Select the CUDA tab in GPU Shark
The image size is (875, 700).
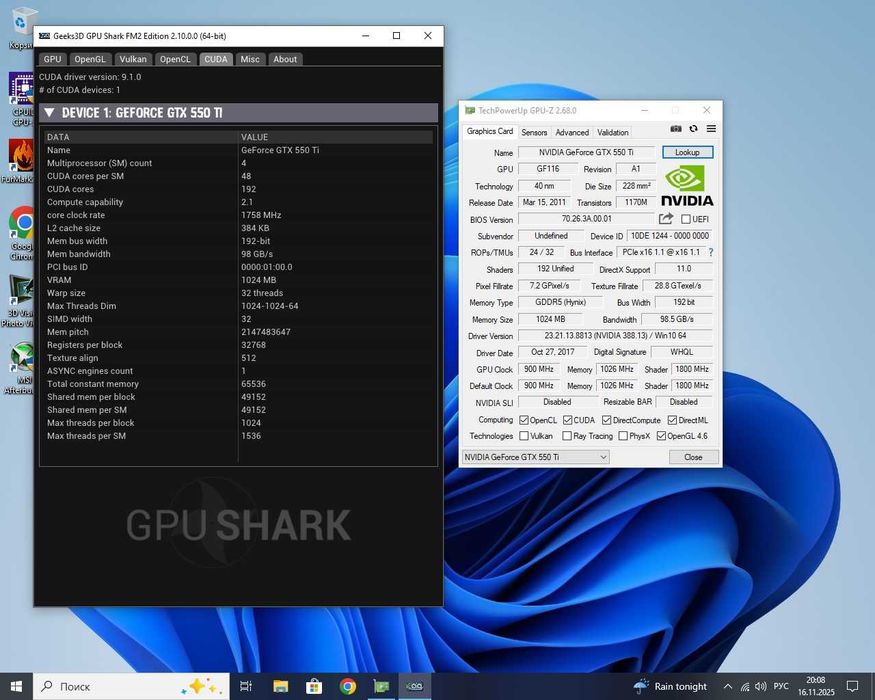[x=216, y=59]
